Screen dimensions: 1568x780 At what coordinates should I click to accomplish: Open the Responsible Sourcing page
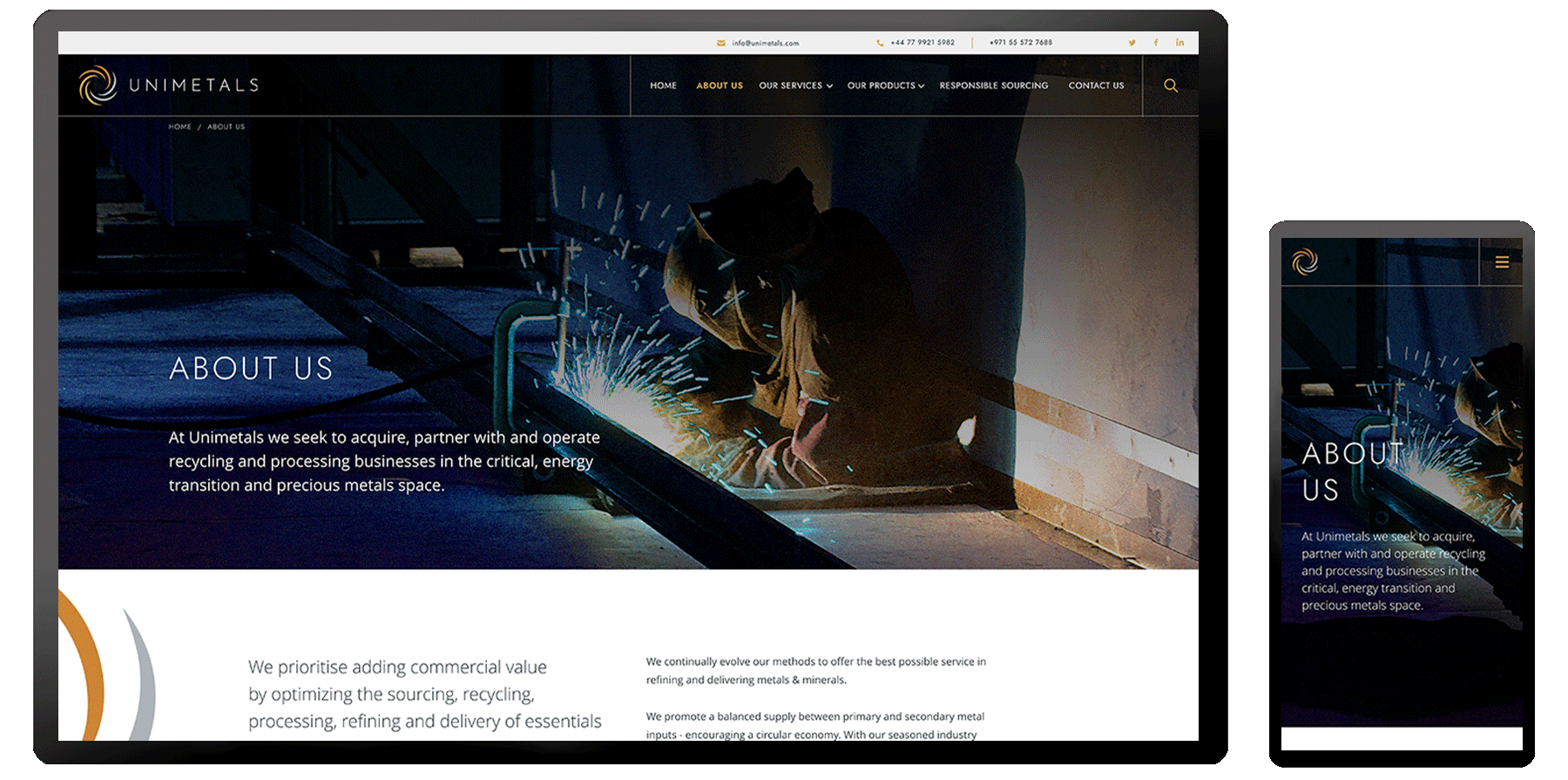tap(993, 85)
